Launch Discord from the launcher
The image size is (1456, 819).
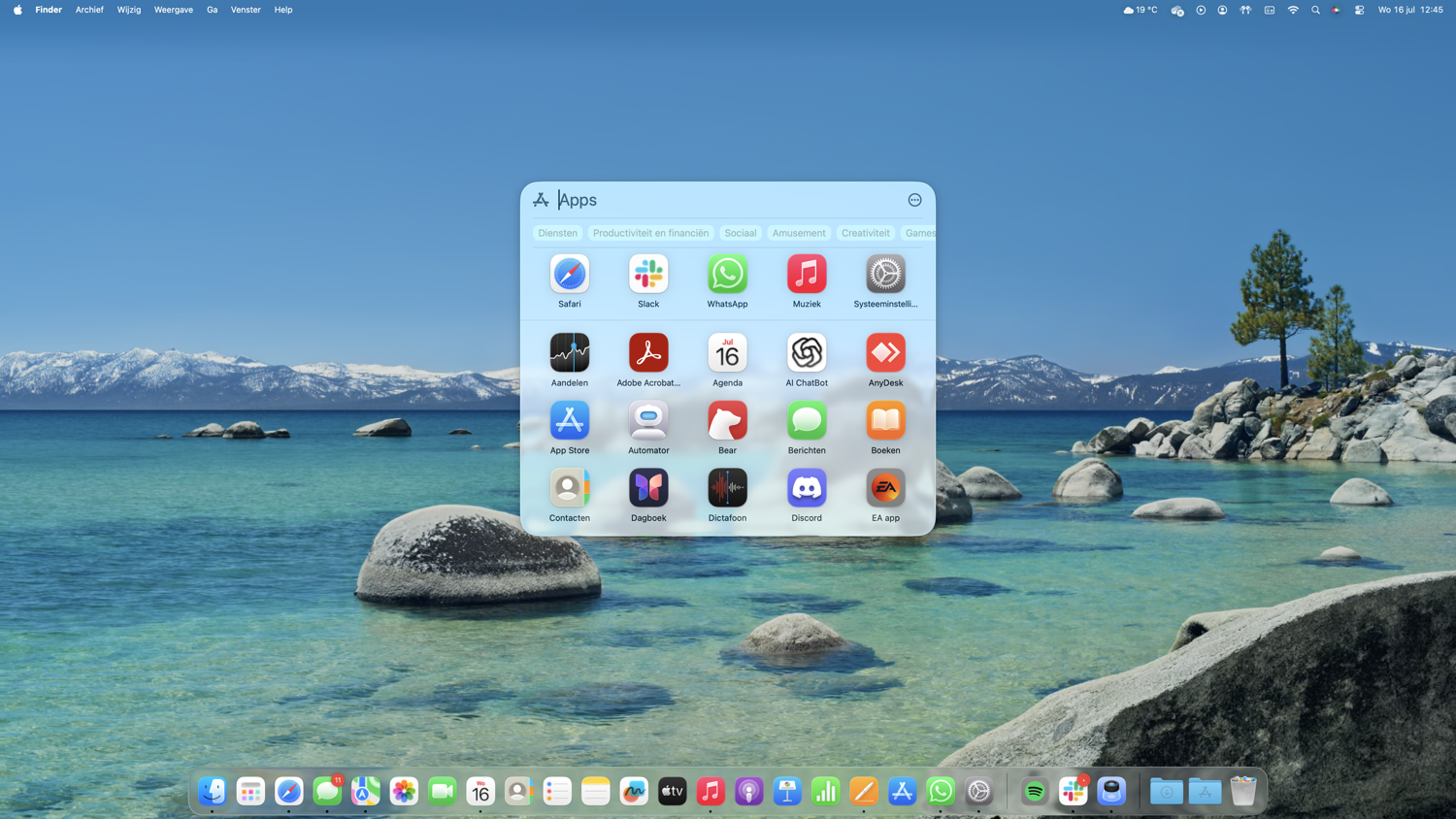[x=807, y=488]
